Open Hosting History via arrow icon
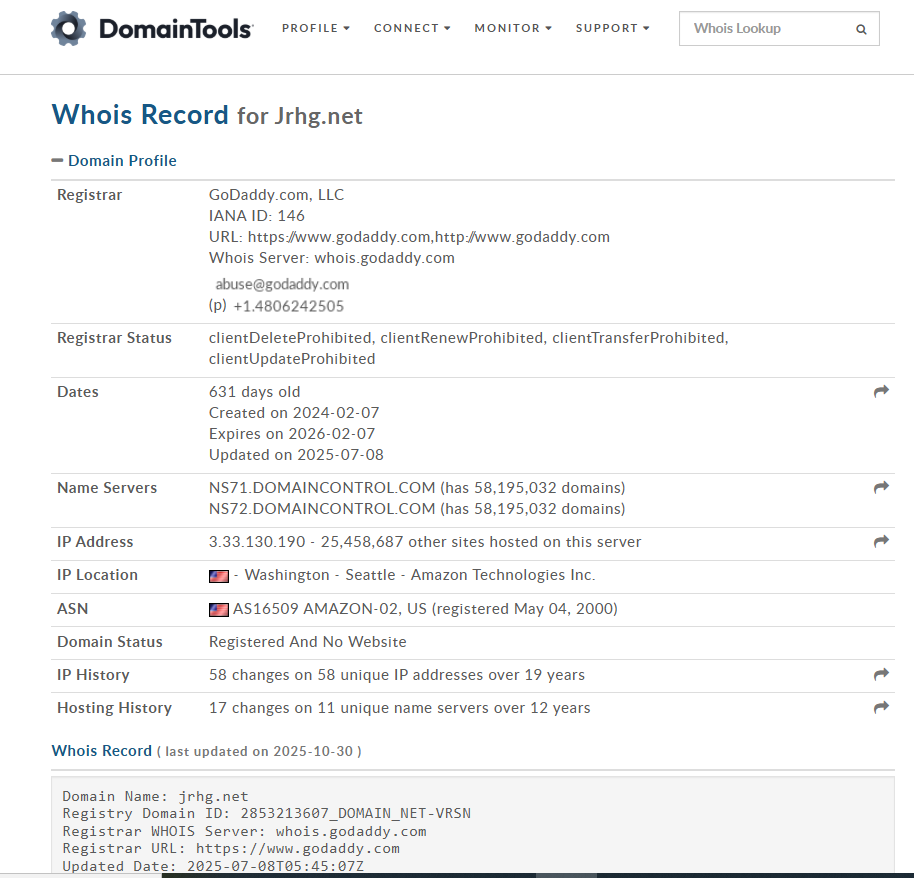914x878 pixels. coord(881,708)
